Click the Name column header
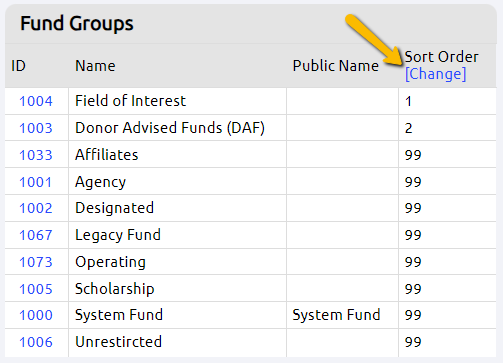Viewport: 503px width, 363px height. click(x=95, y=66)
